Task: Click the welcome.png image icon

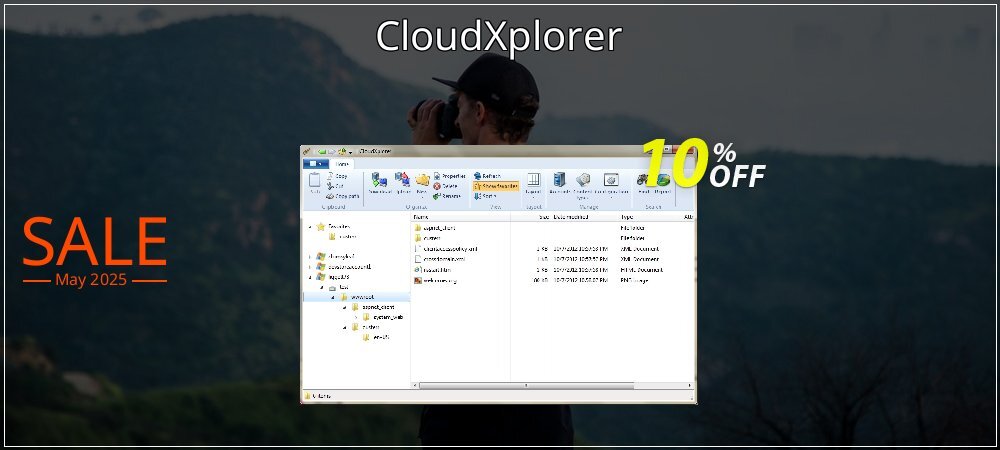Action: (x=418, y=280)
